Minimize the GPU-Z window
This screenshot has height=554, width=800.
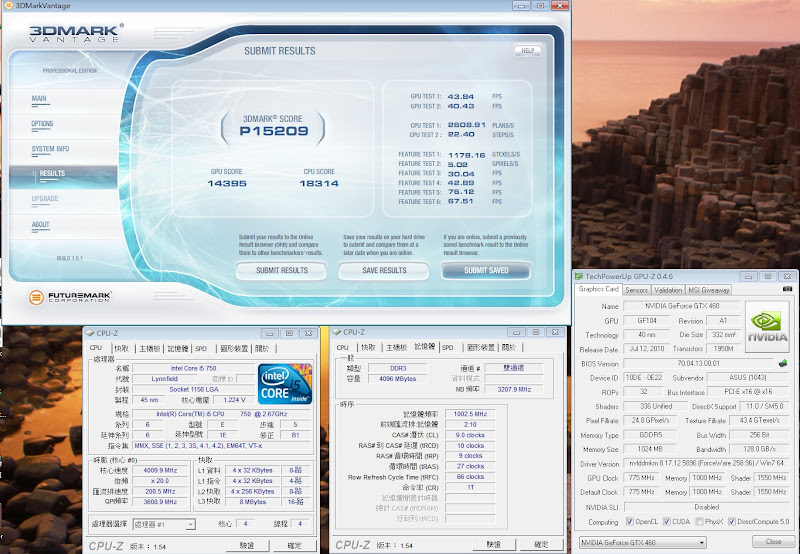[x=748, y=276]
